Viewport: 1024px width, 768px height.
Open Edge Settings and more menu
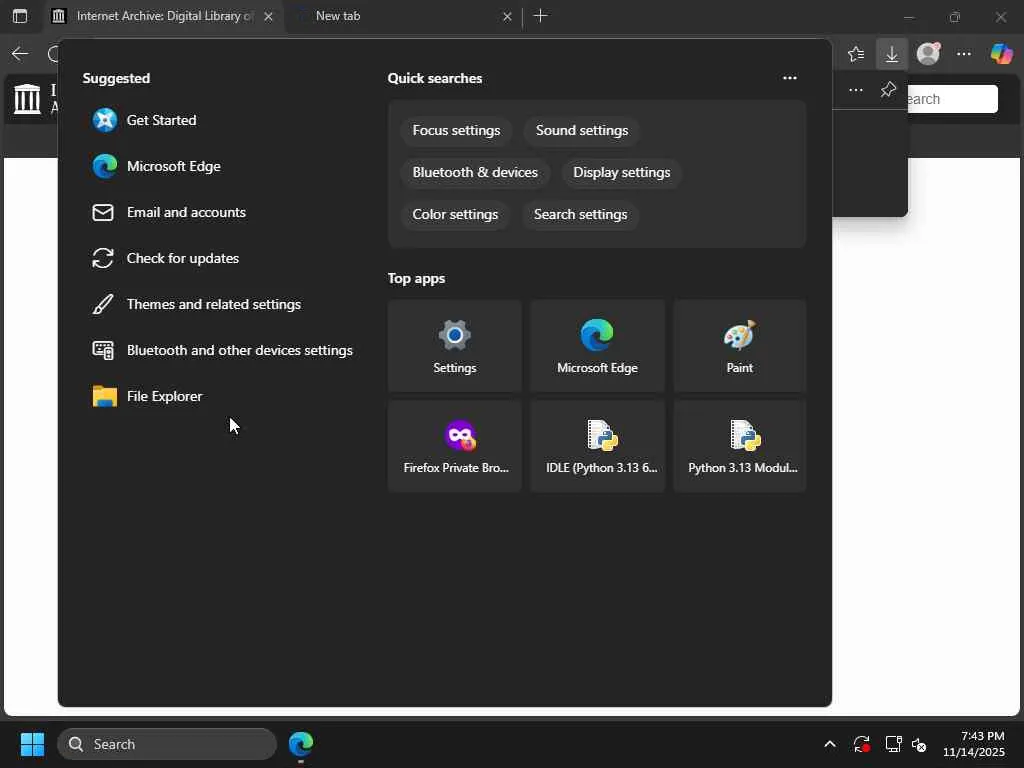[964, 54]
